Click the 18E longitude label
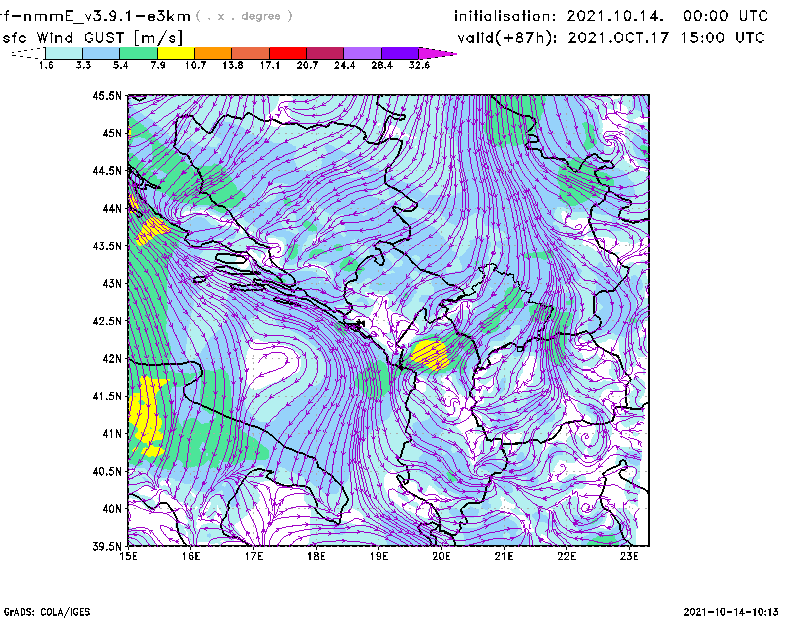The width and height of the screenshot is (800, 618). pos(316,556)
